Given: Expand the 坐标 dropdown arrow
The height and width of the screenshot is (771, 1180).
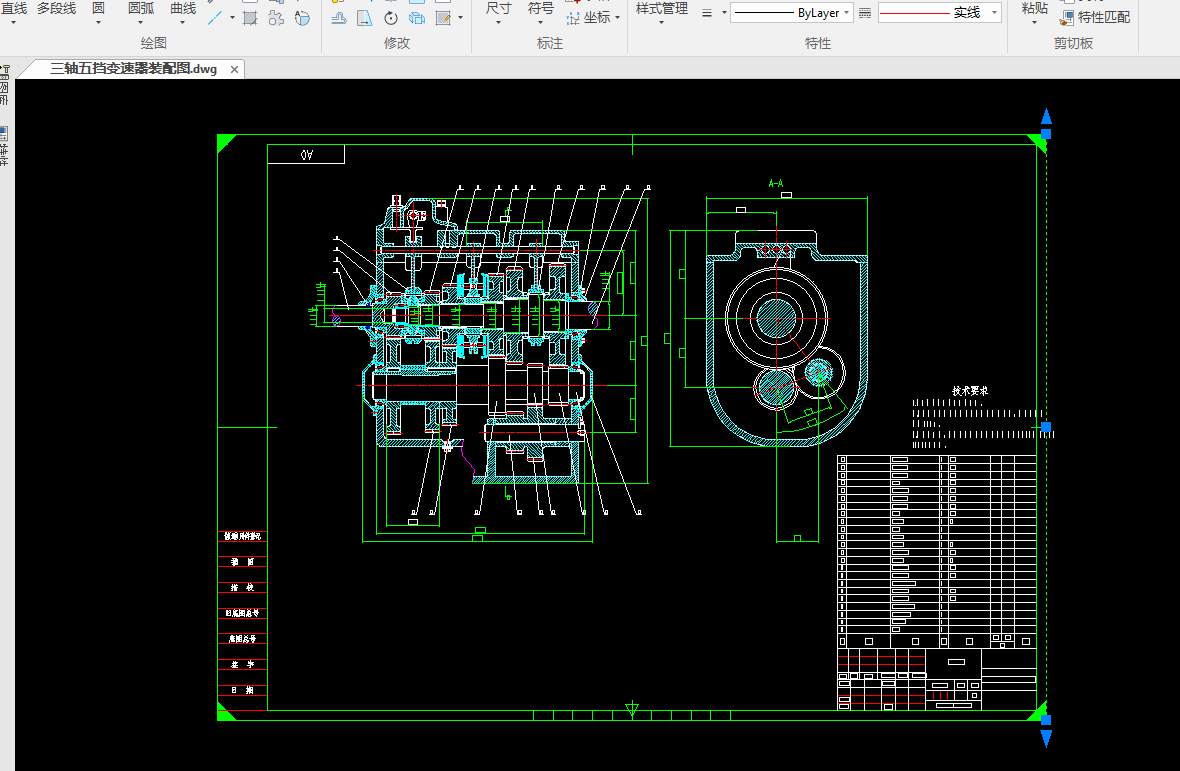Looking at the screenshot, I should (617, 18).
